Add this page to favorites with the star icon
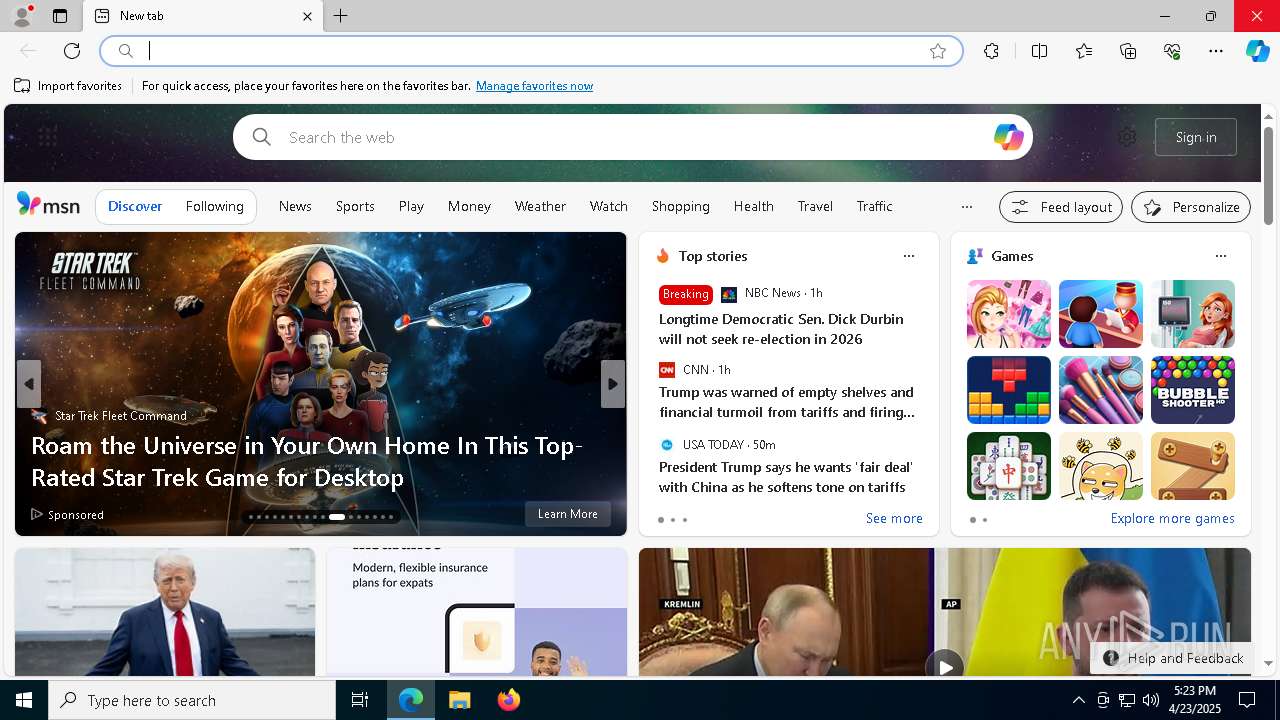The width and height of the screenshot is (1280, 720). tap(938, 51)
